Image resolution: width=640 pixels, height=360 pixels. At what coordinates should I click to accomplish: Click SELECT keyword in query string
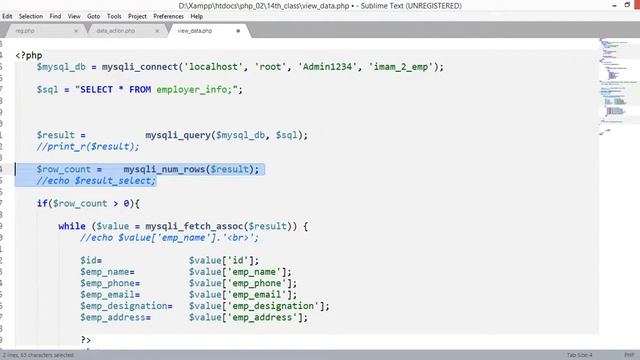[x=96, y=90]
